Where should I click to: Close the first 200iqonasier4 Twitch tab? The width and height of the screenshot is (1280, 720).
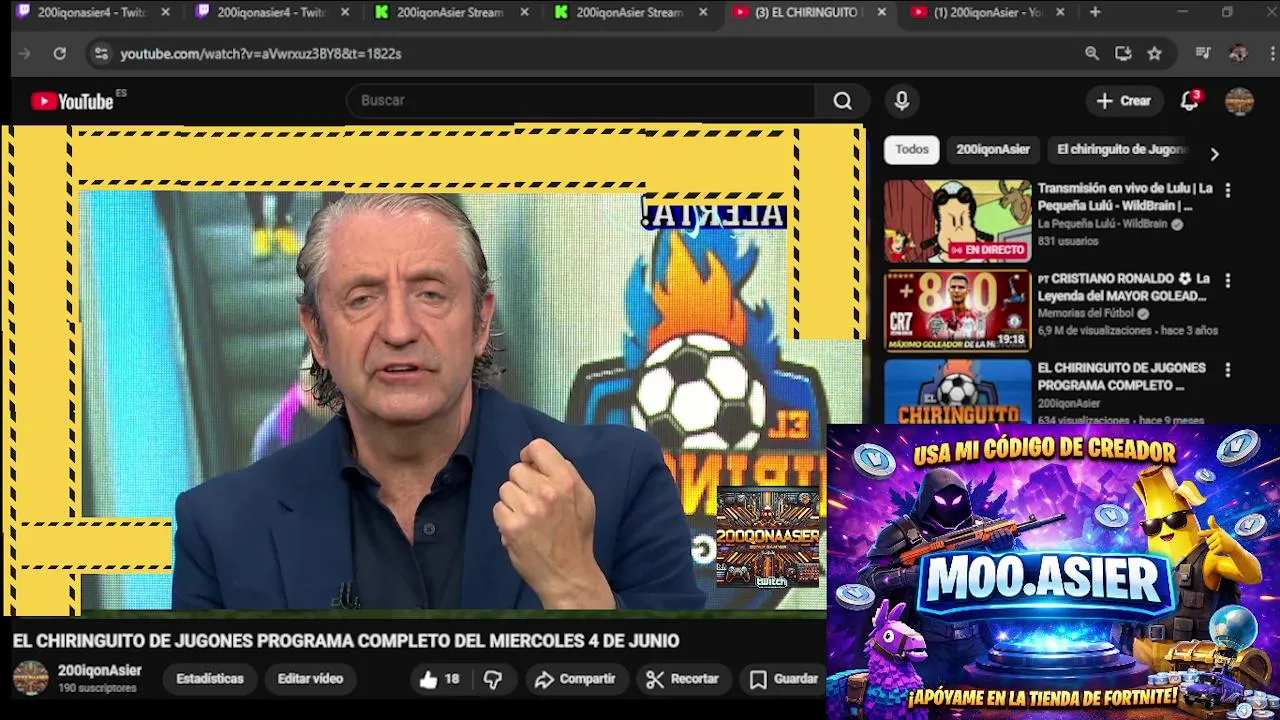[165, 12]
